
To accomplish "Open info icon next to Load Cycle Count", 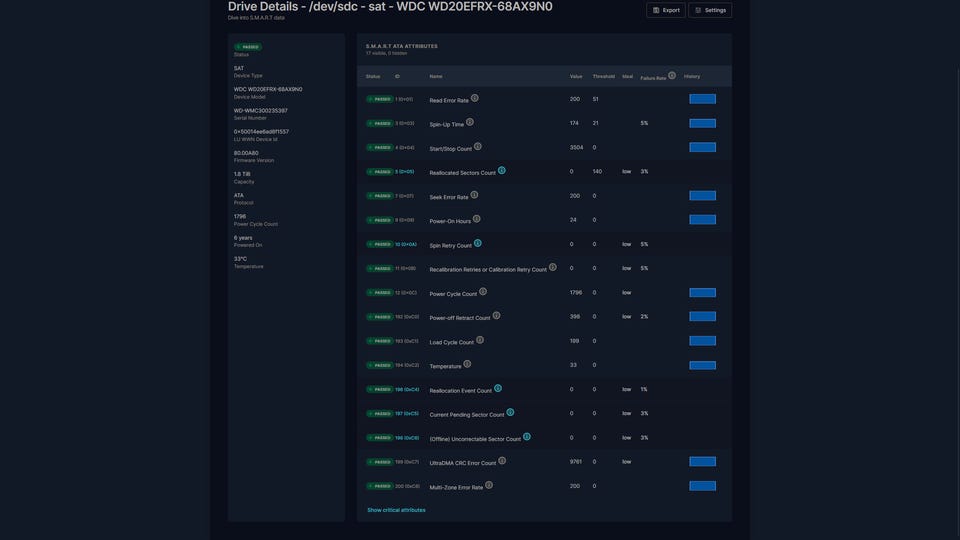I will (479, 340).
